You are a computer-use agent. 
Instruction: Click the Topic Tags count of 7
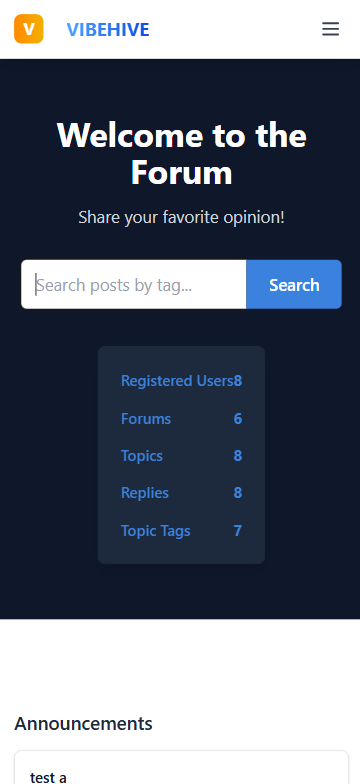(x=238, y=530)
